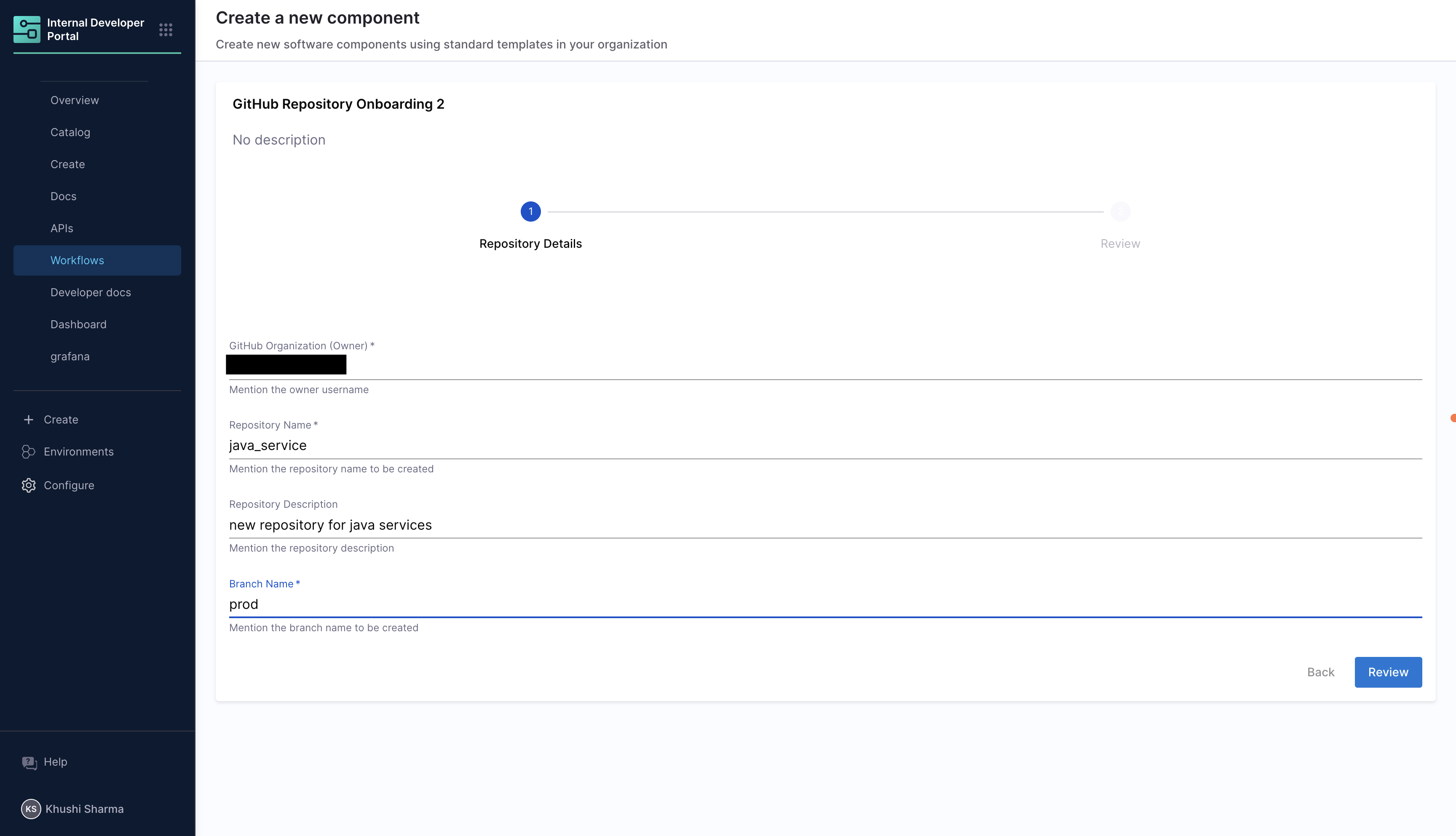Open Developer docs sidebar item
The height and width of the screenshot is (836, 1456).
coord(91,292)
